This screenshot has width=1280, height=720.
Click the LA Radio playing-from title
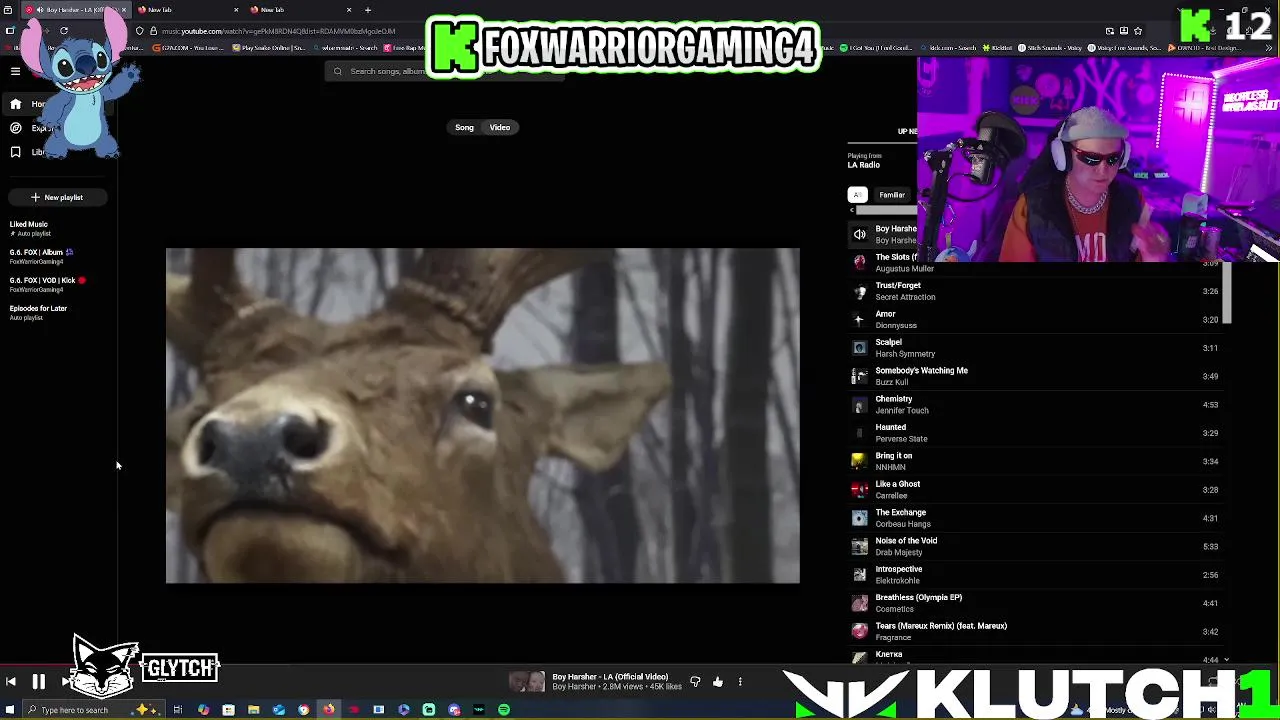click(x=864, y=165)
